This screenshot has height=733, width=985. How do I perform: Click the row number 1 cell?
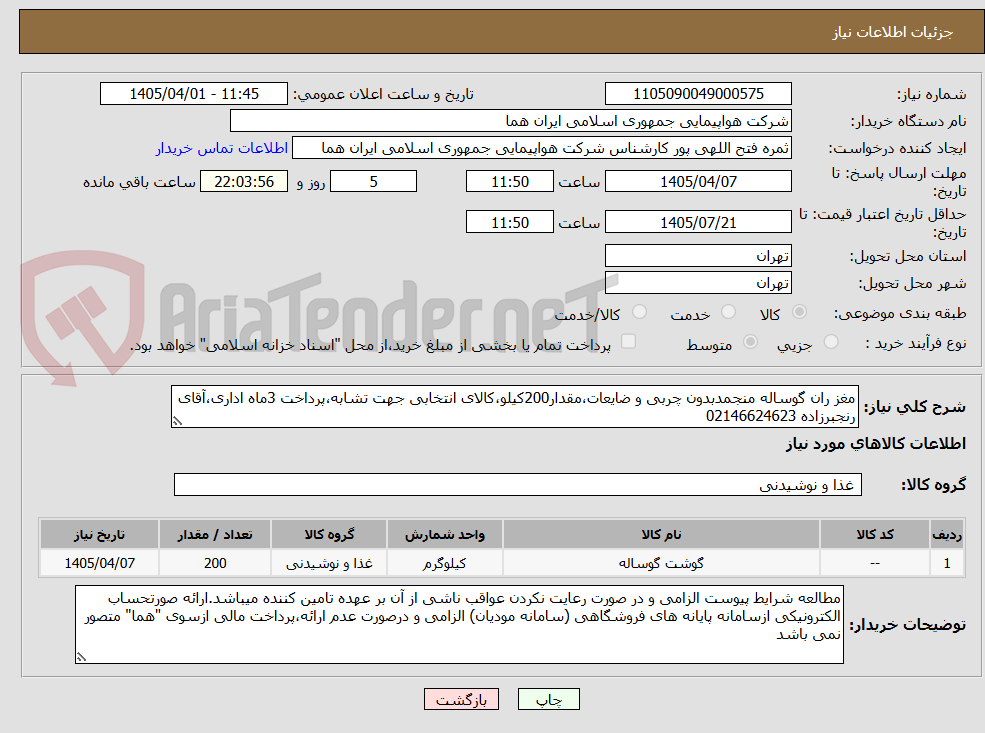click(x=947, y=563)
